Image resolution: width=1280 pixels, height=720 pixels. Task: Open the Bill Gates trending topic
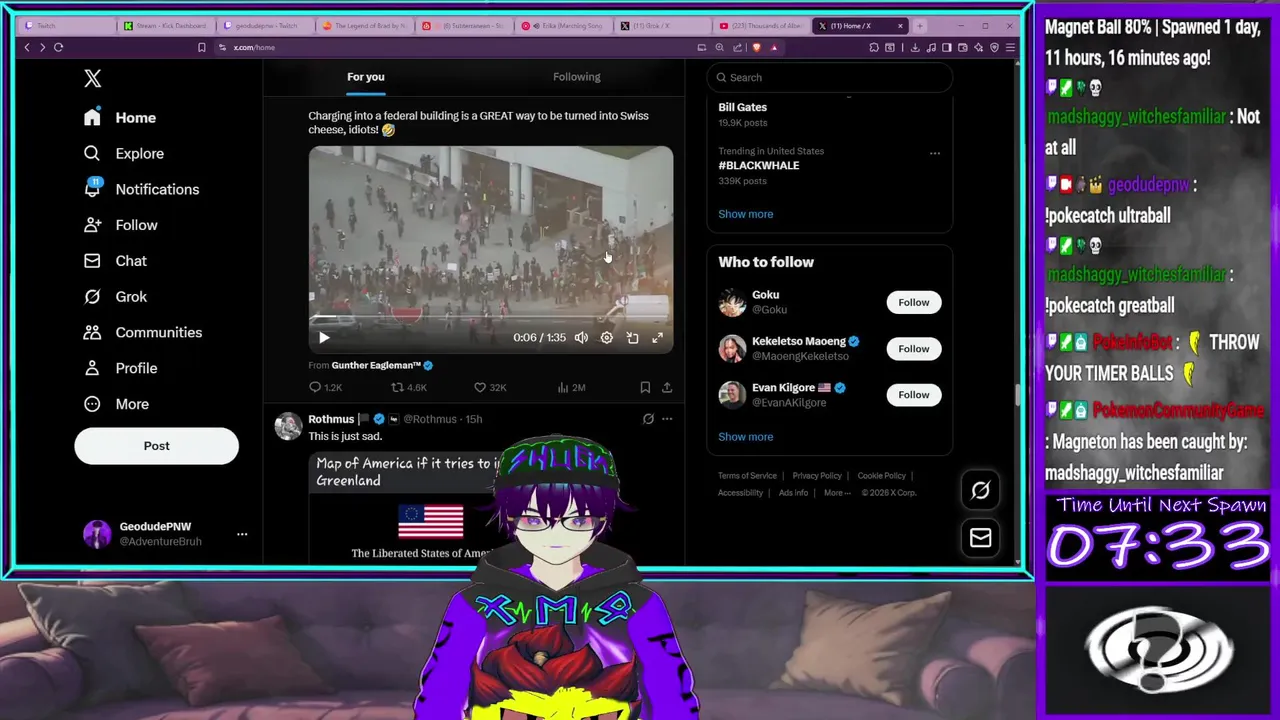click(743, 107)
